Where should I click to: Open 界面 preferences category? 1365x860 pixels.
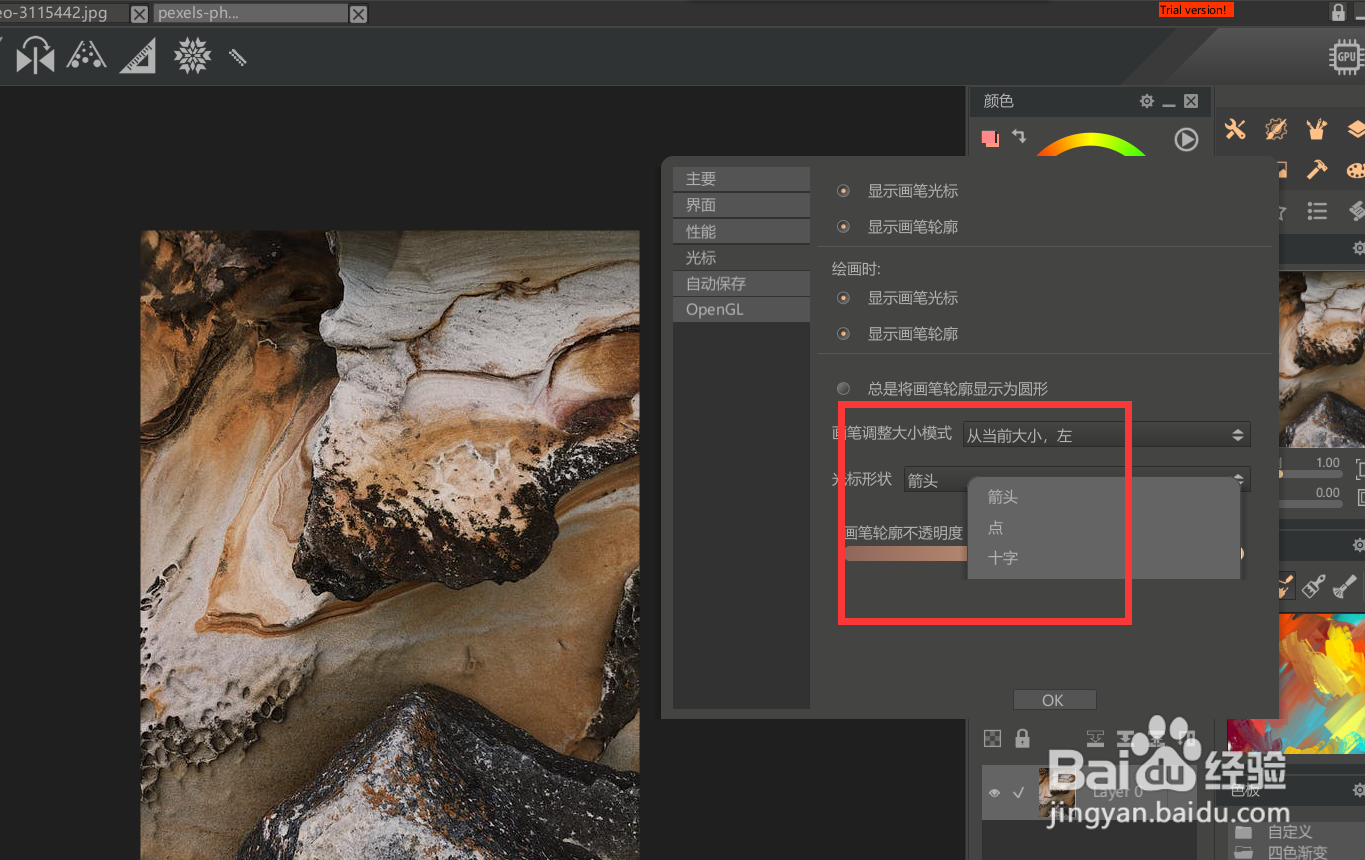click(741, 205)
